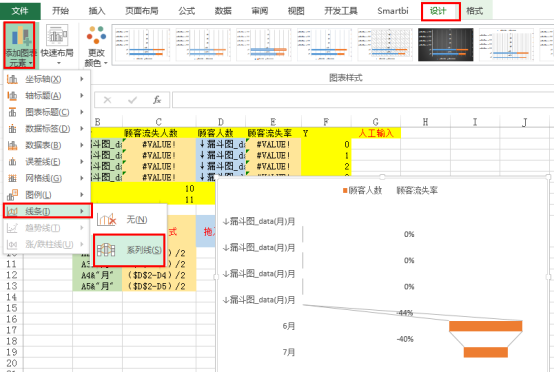Click inside the formula bar input field
Viewport: 554px width, 372px height.
[363, 100]
